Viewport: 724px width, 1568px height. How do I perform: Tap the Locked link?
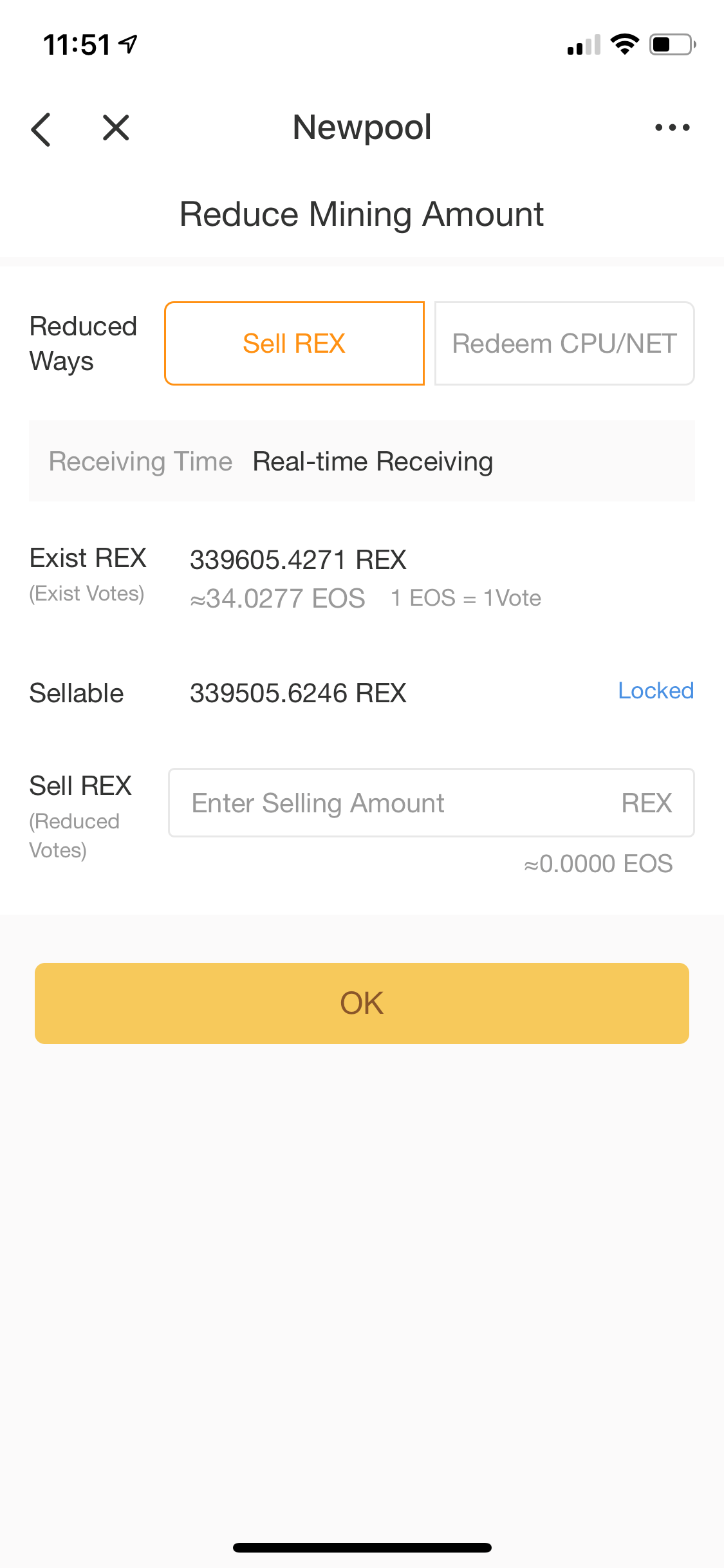656,691
